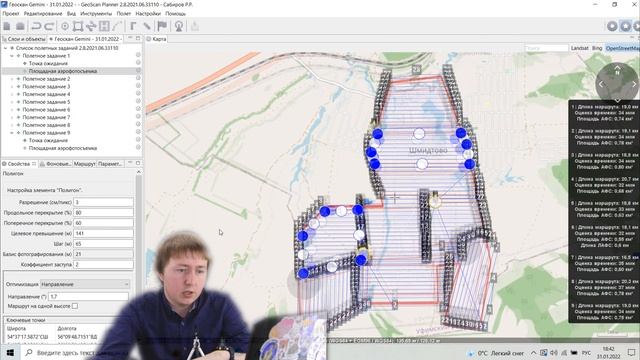
Task: Click the first round button at toolbar right
Action: click(612, 27)
